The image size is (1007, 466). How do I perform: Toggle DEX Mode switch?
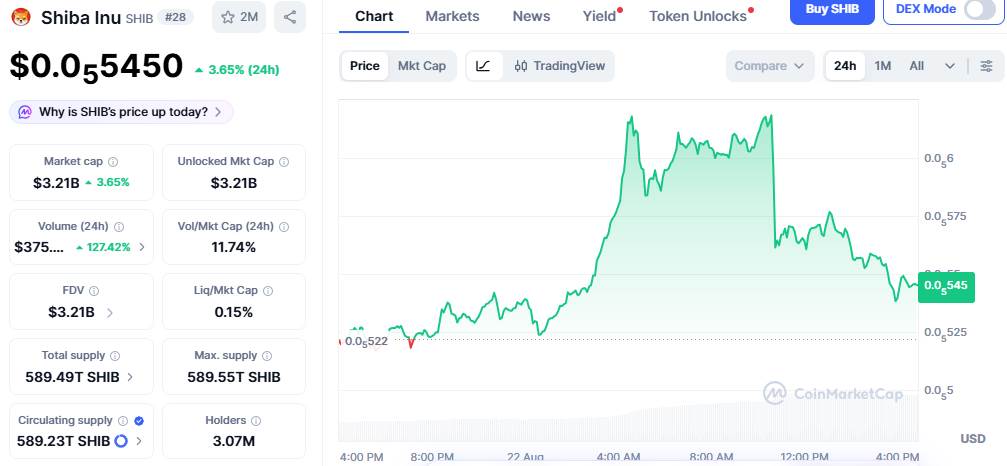click(x=980, y=10)
